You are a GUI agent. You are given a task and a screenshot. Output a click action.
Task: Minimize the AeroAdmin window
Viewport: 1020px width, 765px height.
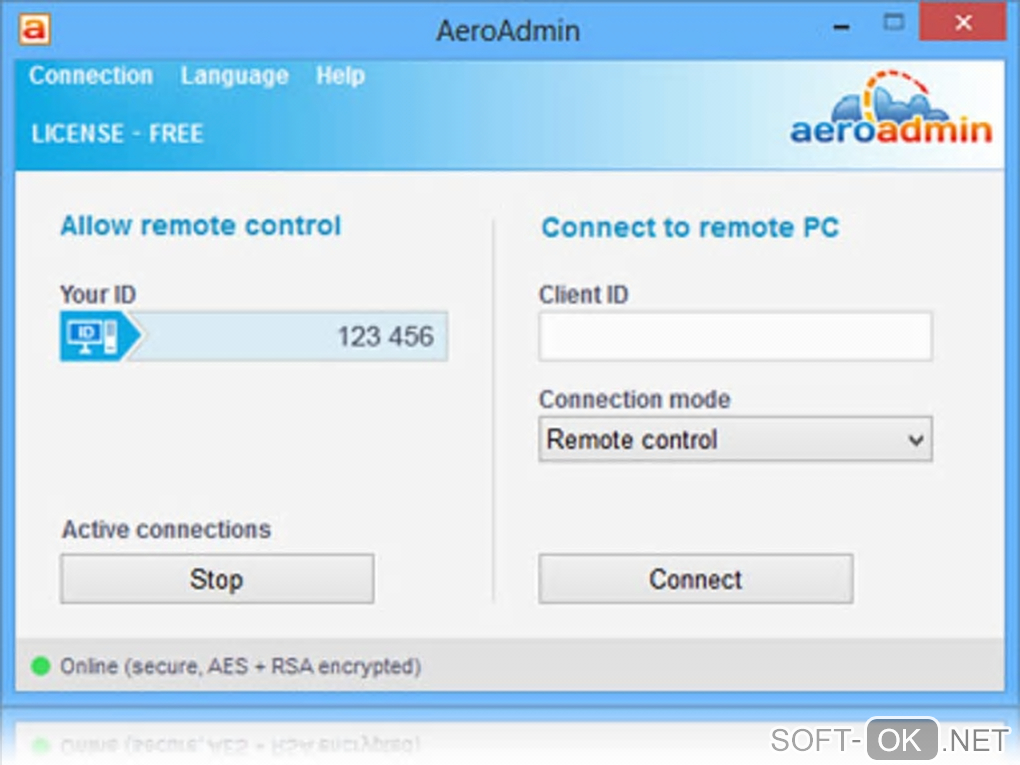click(x=842, y=27)
